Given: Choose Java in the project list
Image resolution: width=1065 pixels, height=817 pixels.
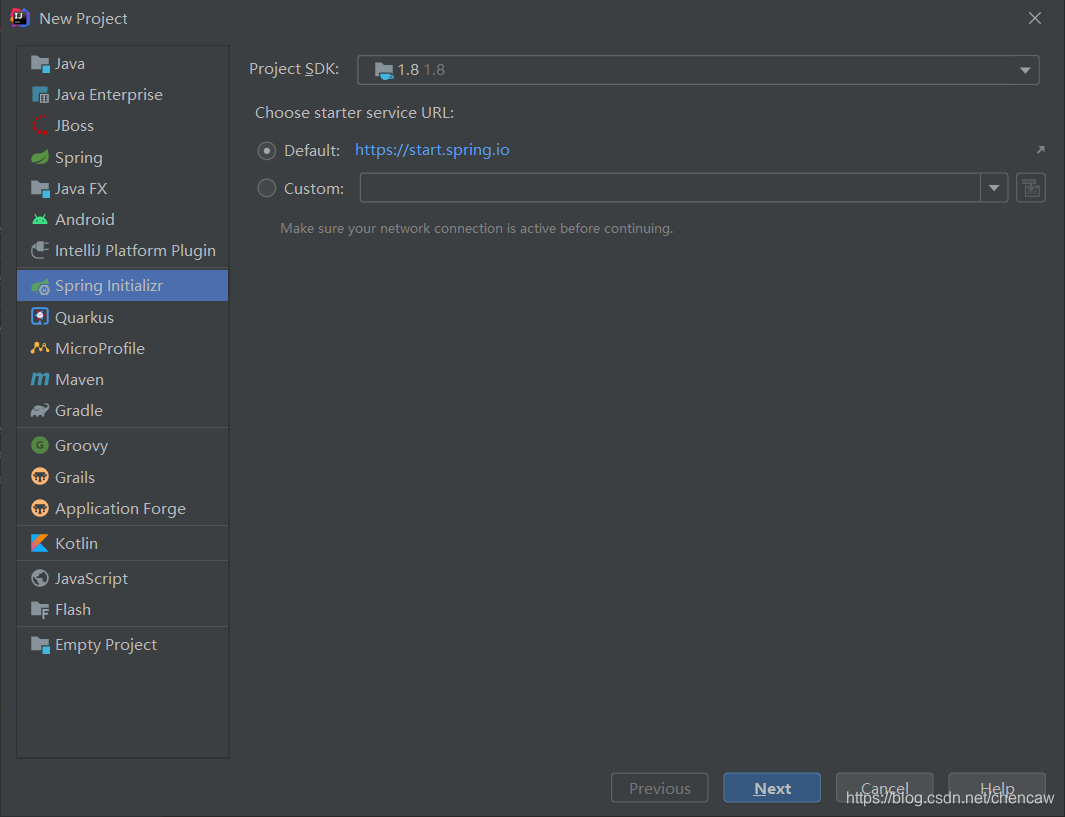Looking at the screenshot, I should (x=122, y=64).
